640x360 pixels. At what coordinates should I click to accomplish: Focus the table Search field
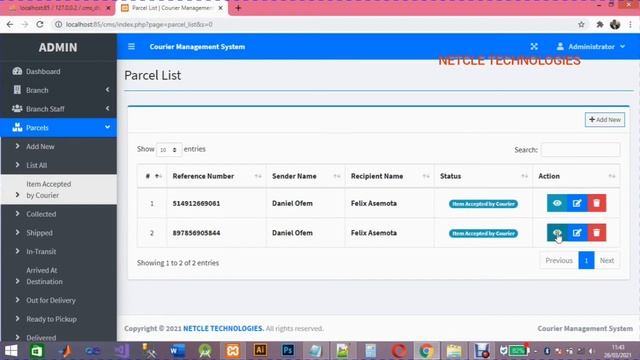[580, 150]
